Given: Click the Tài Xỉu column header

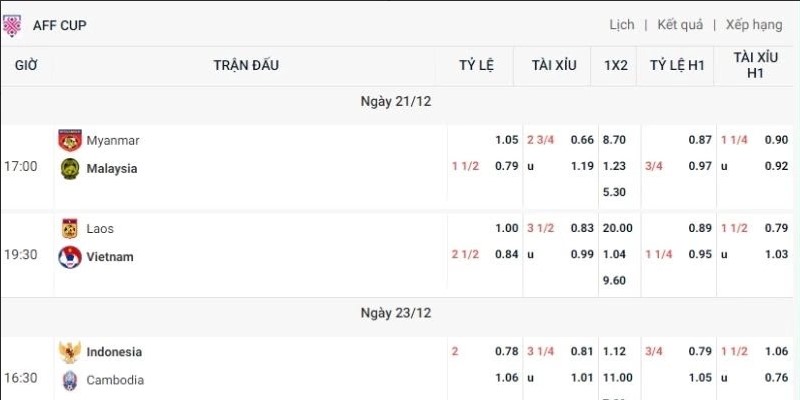Looking at the screenshot, I should [x=555, y=65].
